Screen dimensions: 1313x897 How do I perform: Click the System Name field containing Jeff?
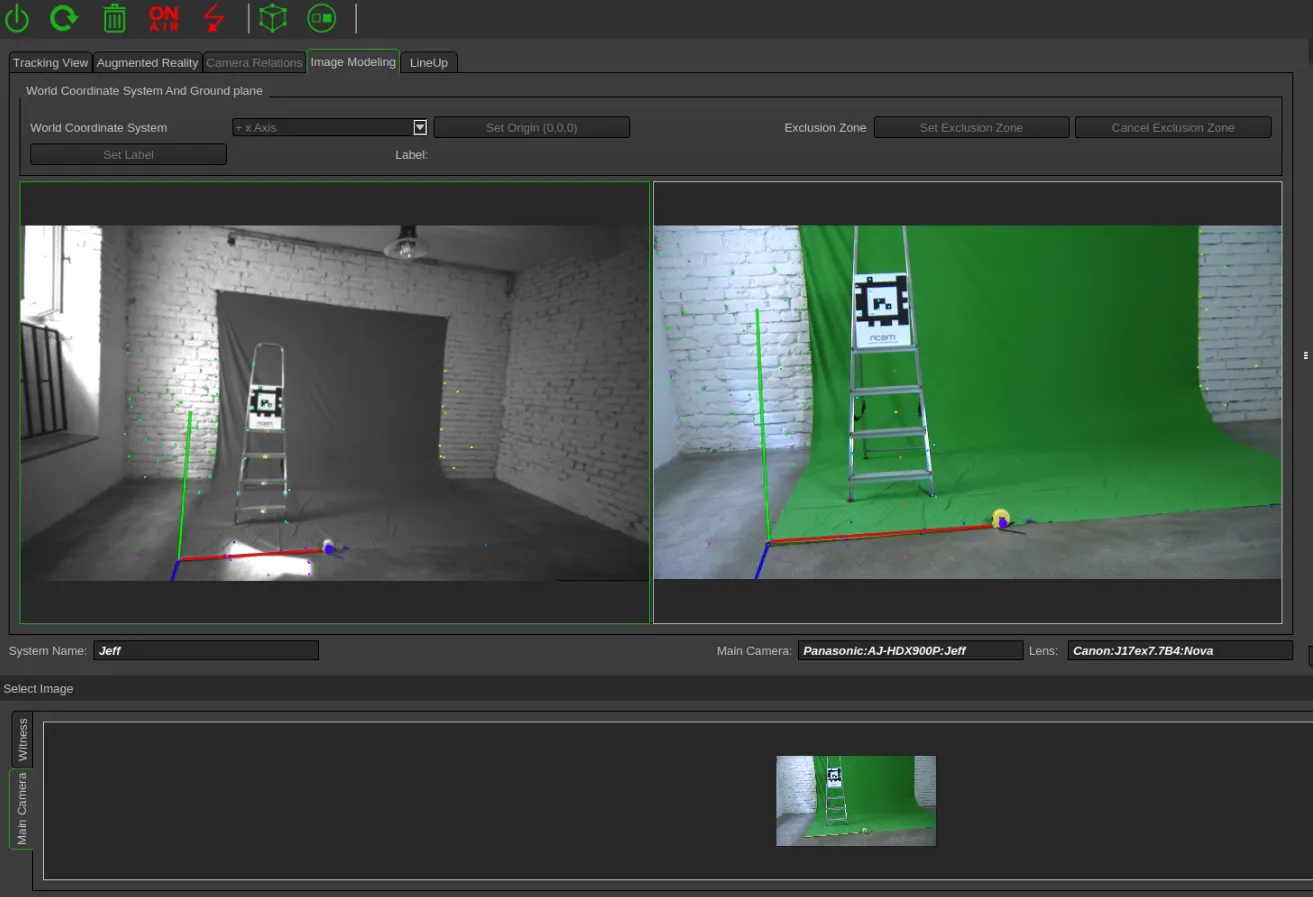(x=206, y=650)
